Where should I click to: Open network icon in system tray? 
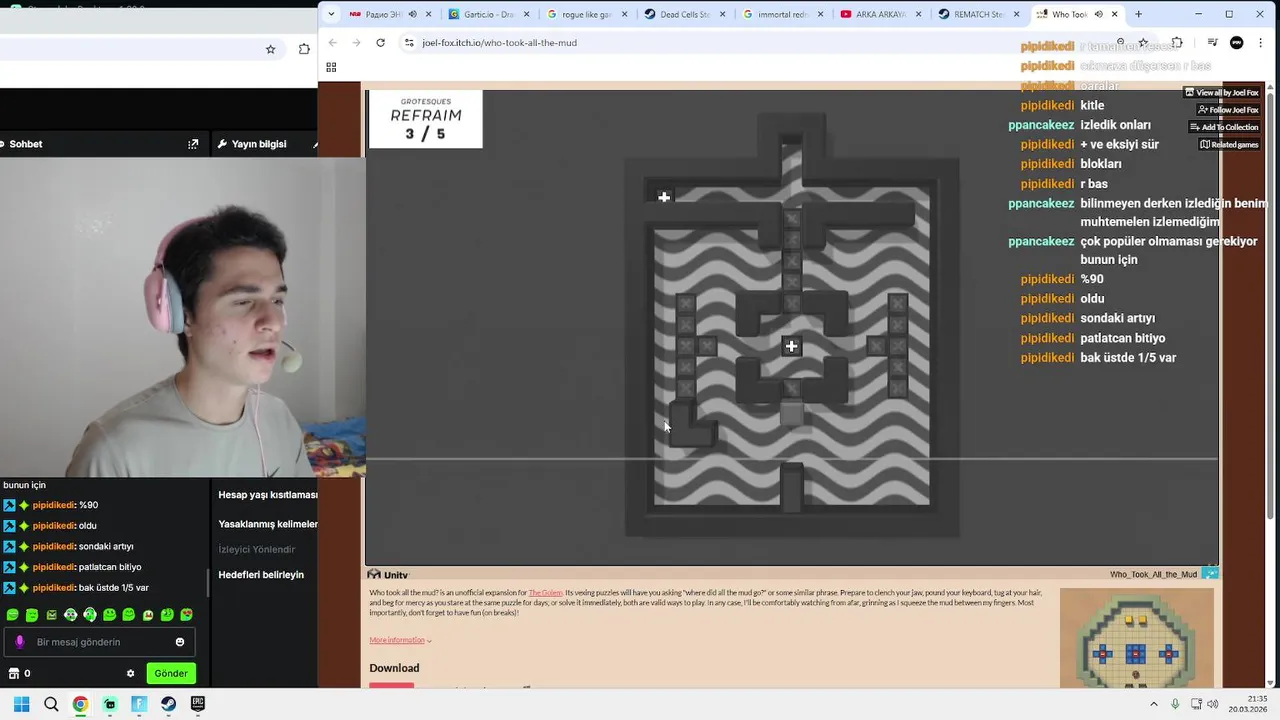[1196, 704]
